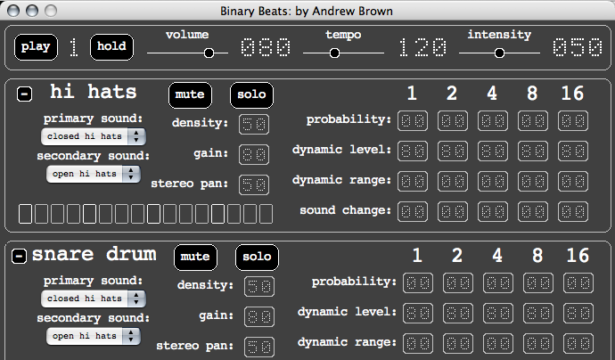Select hi hats gain field
Image resolution: width=615 pixels, height=360 pixels.
tap(254, 155)
